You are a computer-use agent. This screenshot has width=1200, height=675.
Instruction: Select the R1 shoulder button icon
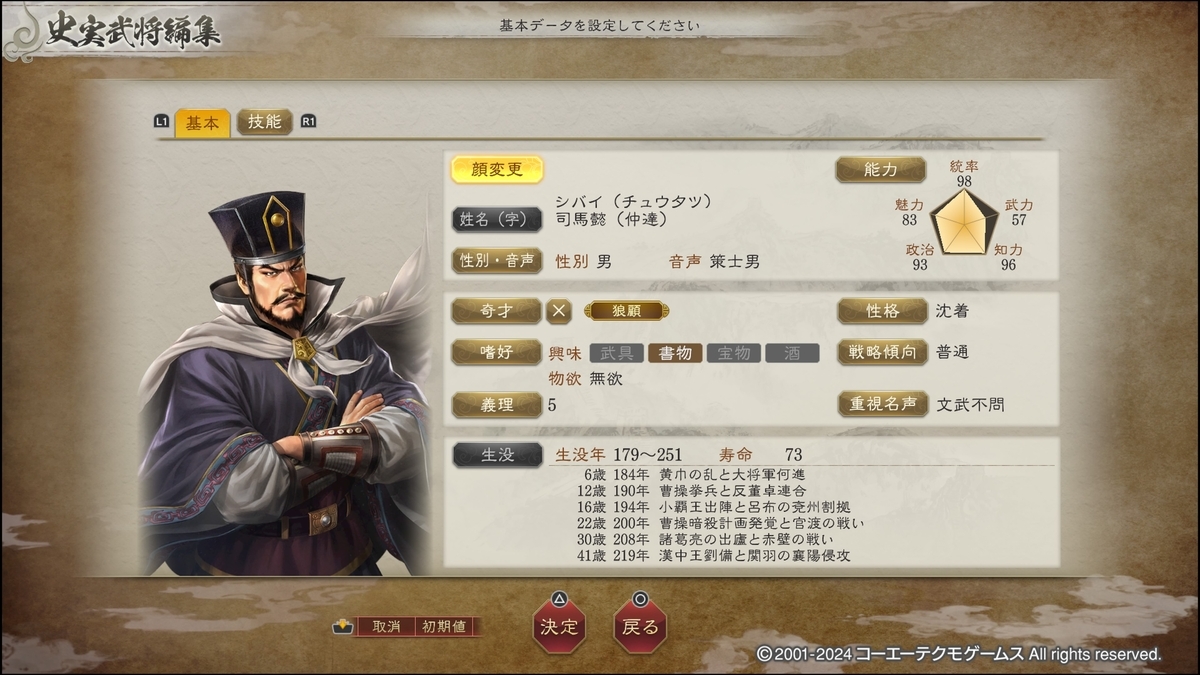(x=308, y=122)
